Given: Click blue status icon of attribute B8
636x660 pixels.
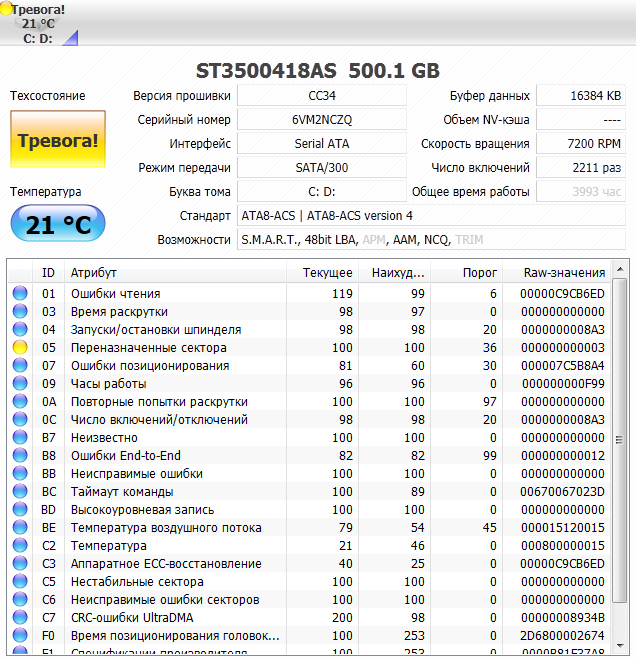Looking at the screenshot, I should (20, 455).
